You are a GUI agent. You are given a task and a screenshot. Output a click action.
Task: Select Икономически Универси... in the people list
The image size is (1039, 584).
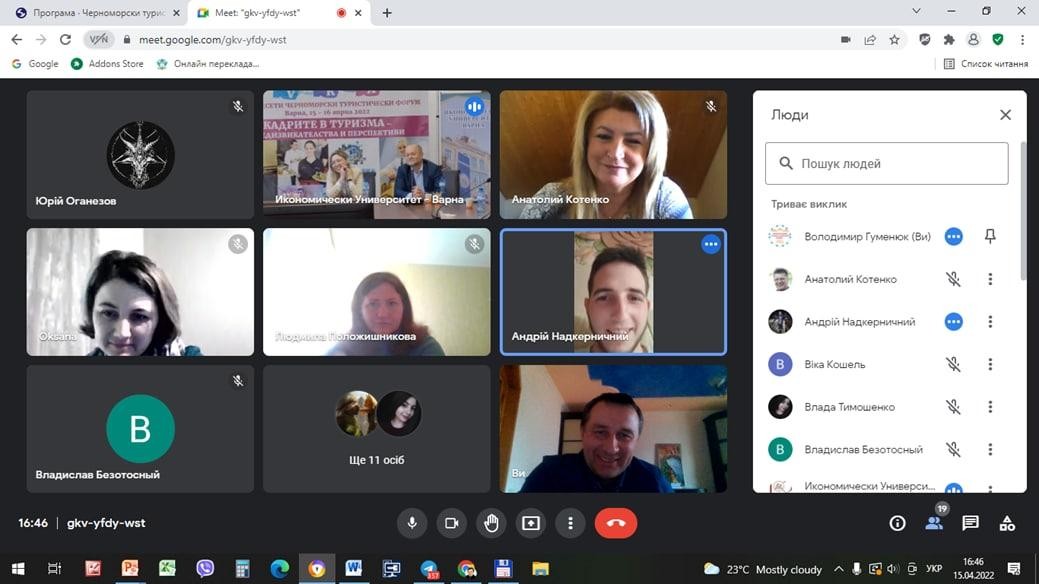[x=869, y=486]
